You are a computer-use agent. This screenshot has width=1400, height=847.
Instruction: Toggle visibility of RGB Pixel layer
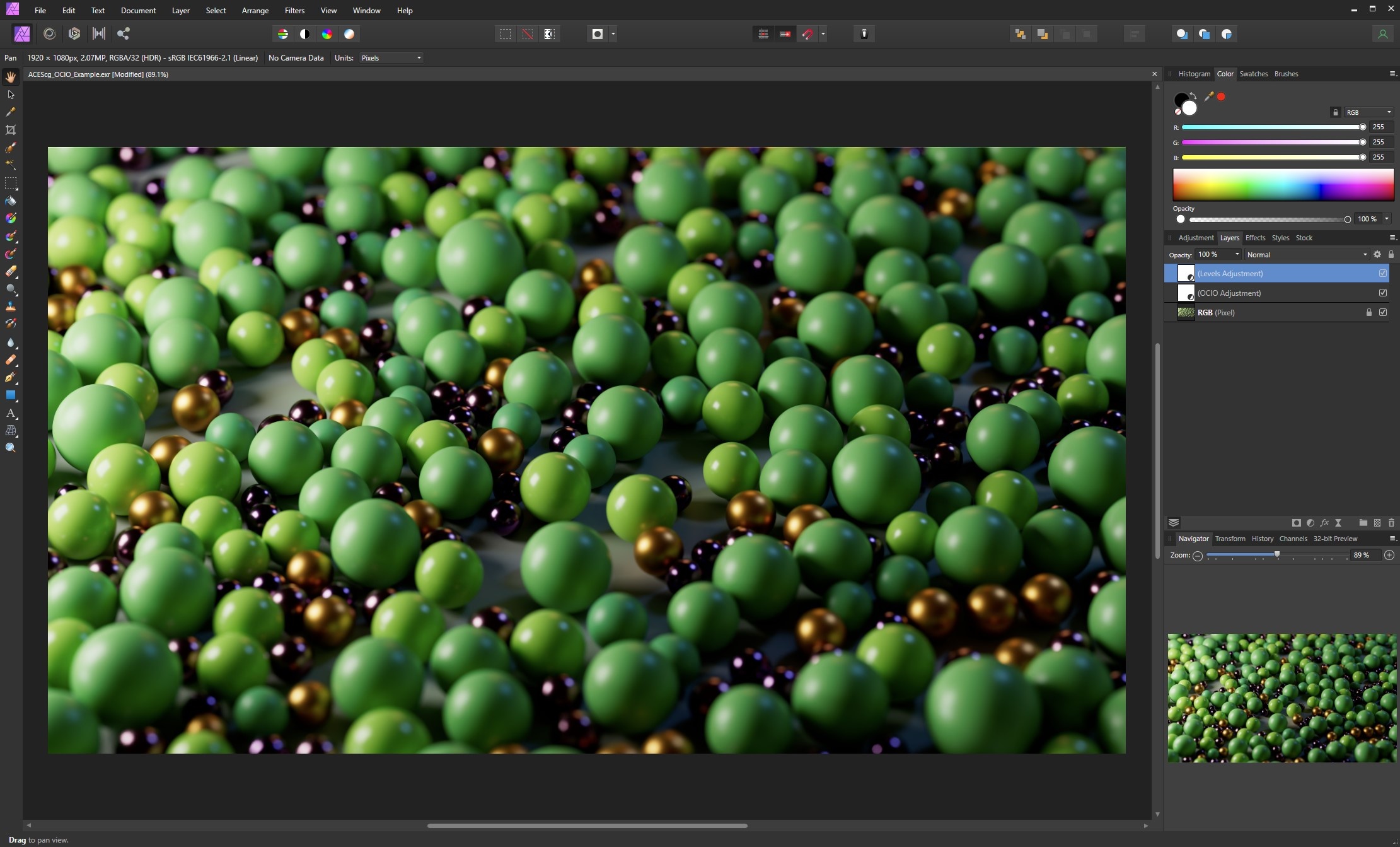tap(1382, 312)
